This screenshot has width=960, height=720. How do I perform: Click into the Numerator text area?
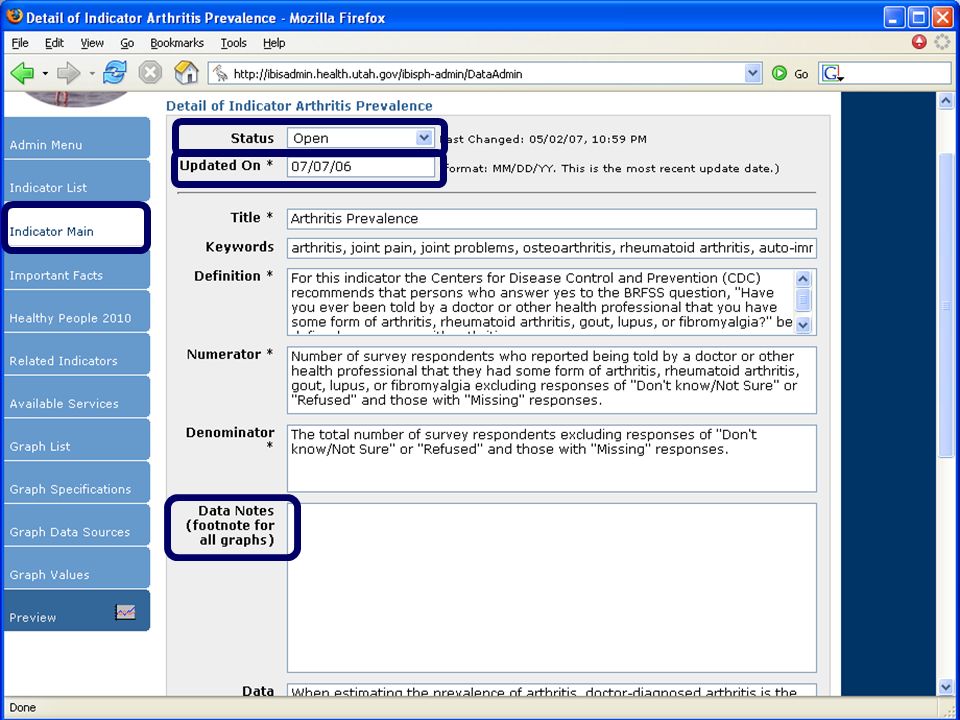point(552,380)
